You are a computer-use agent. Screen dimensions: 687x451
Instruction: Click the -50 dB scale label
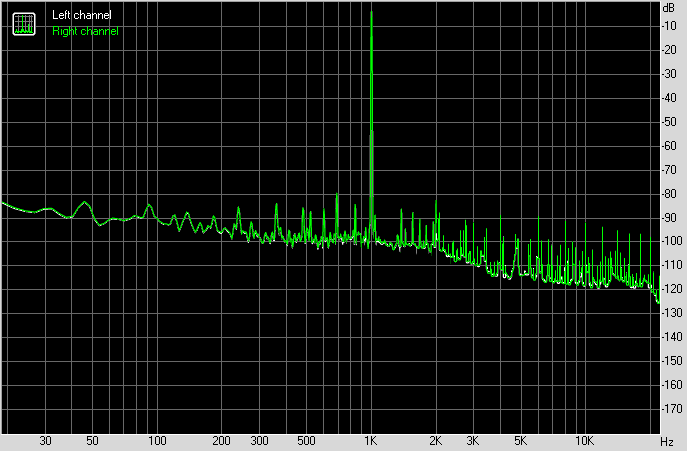tap(670, 122)
